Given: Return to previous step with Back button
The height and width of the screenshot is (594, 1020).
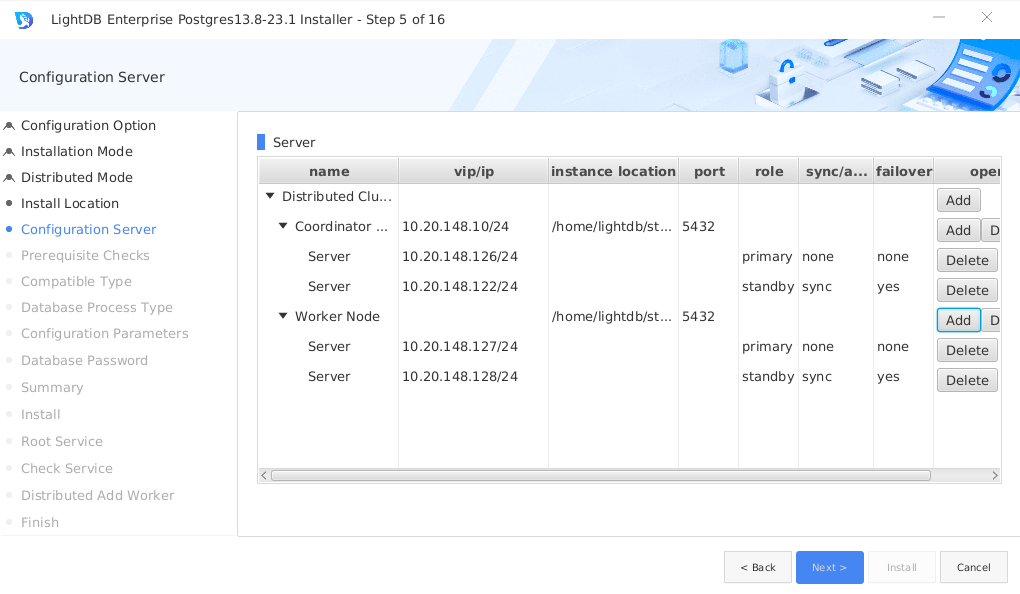Looking at the screenshot, I should pyautogui.click(x=758, y=567).
